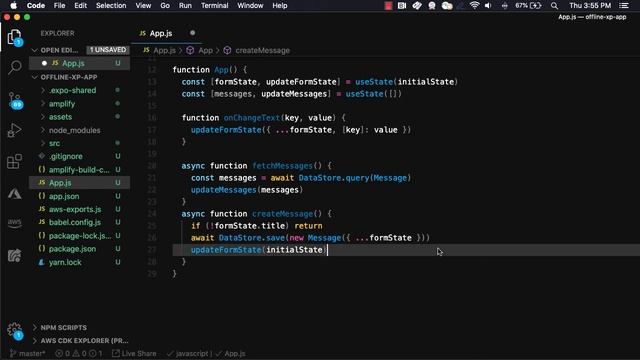Image resolution: width=640 pixels, height=360 pixels.
Task: Open the amplify-build-c... file
Action: [80, 169]
